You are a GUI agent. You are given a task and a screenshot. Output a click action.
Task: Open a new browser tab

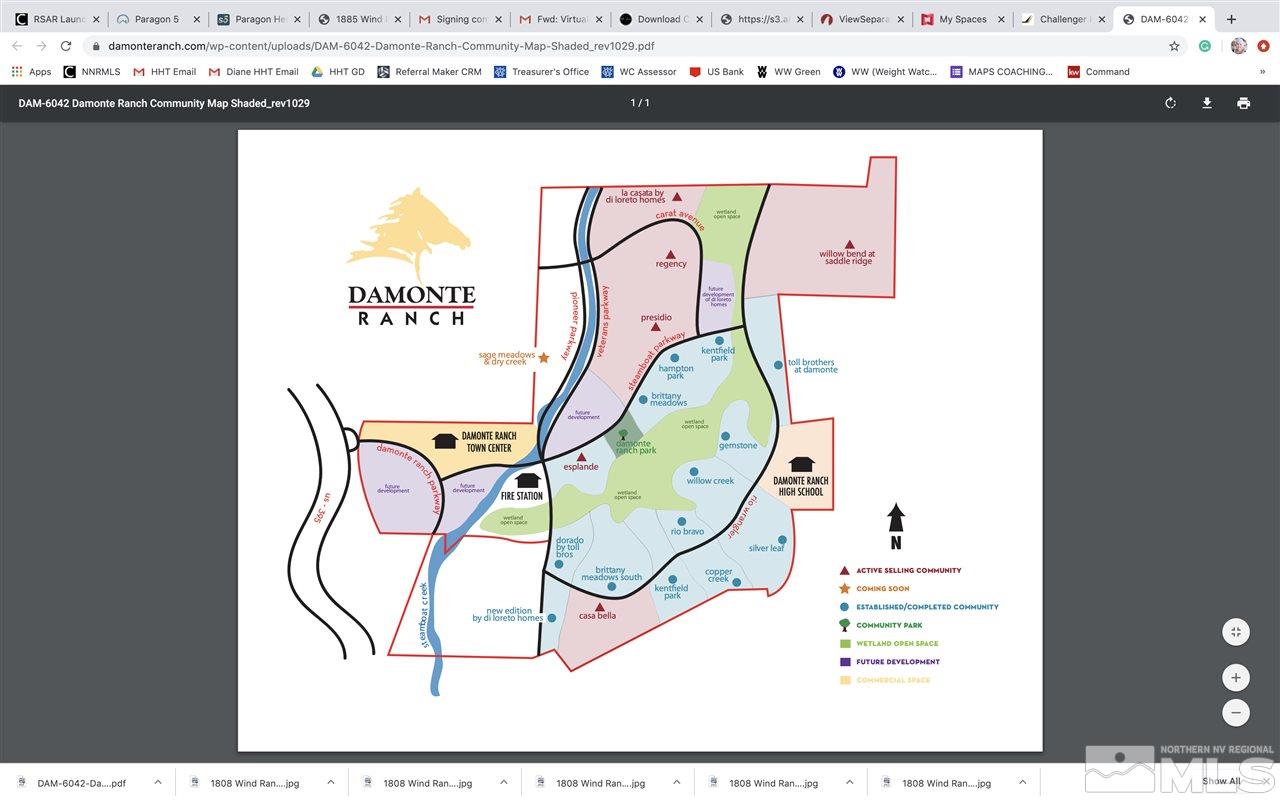(1231, 19)
